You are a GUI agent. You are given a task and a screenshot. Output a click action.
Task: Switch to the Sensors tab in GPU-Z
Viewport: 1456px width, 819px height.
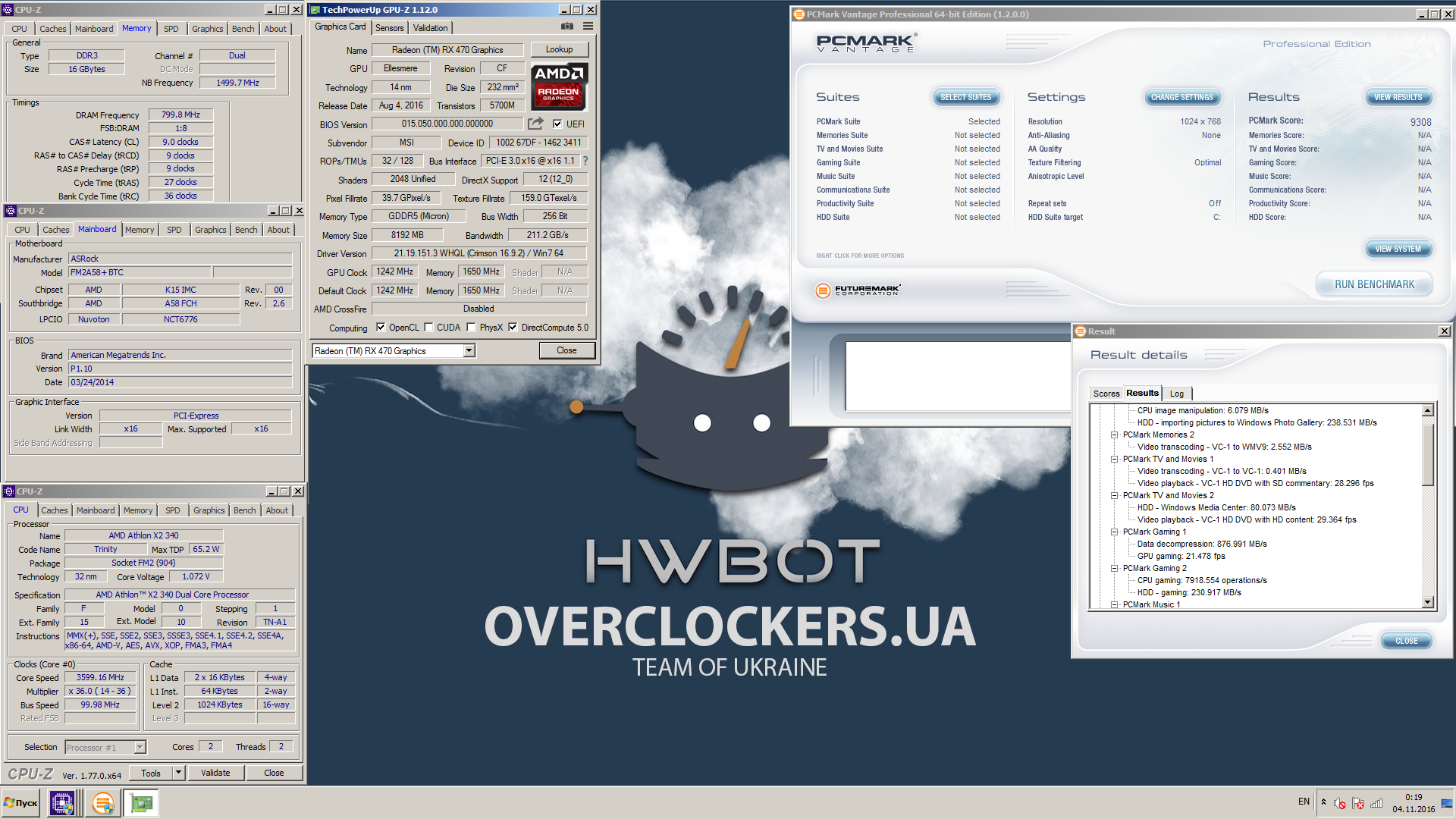390,28
